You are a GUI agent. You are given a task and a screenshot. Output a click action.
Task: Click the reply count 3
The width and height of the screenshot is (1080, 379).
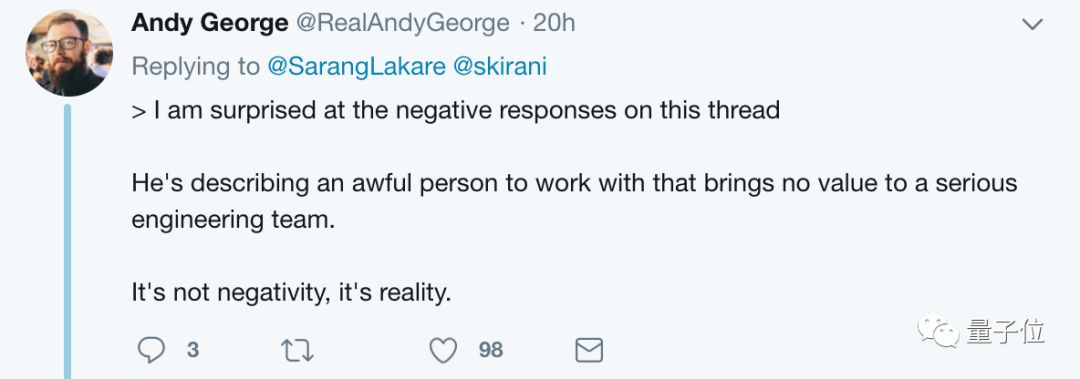click(x=193, y=351)
